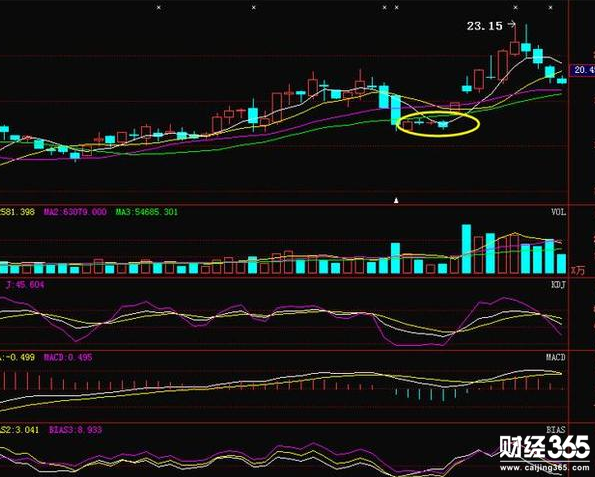
Task: Select the BIAS indicator panel label
Action: [556, 430]
